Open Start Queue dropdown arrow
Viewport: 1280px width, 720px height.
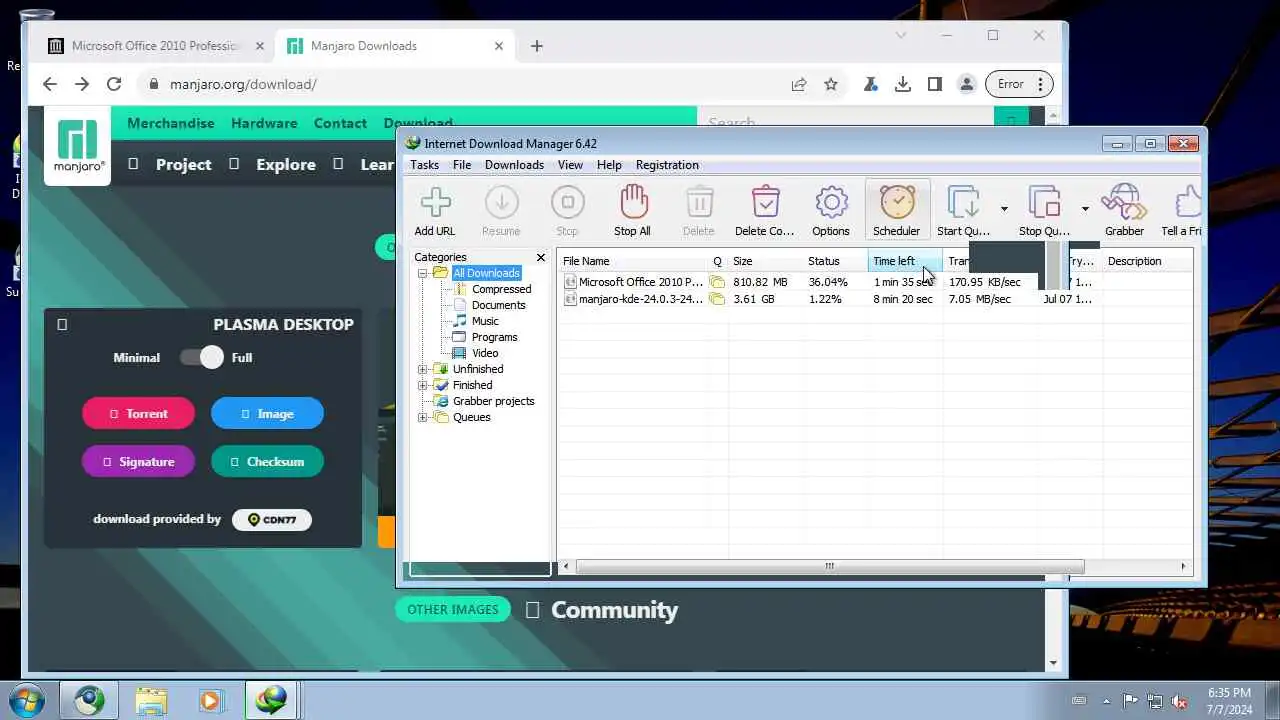click(x=1004, y=209)
